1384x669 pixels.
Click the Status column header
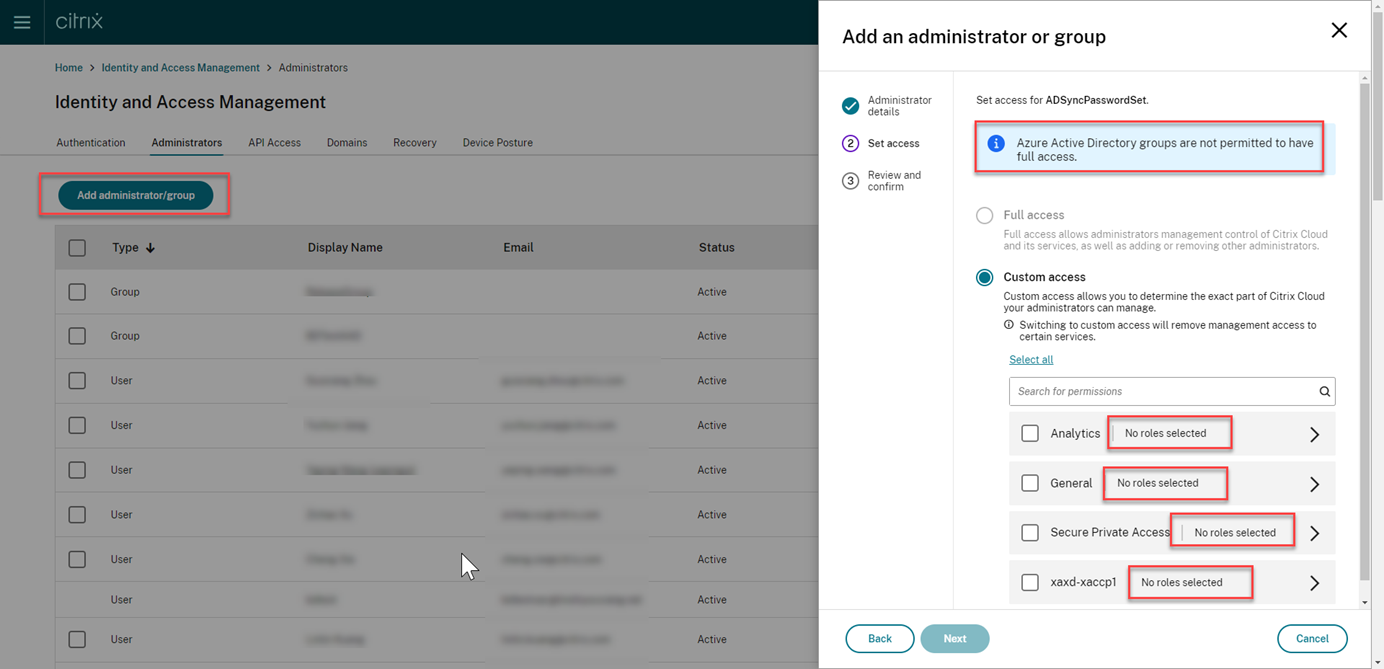(x=717, y=248)
